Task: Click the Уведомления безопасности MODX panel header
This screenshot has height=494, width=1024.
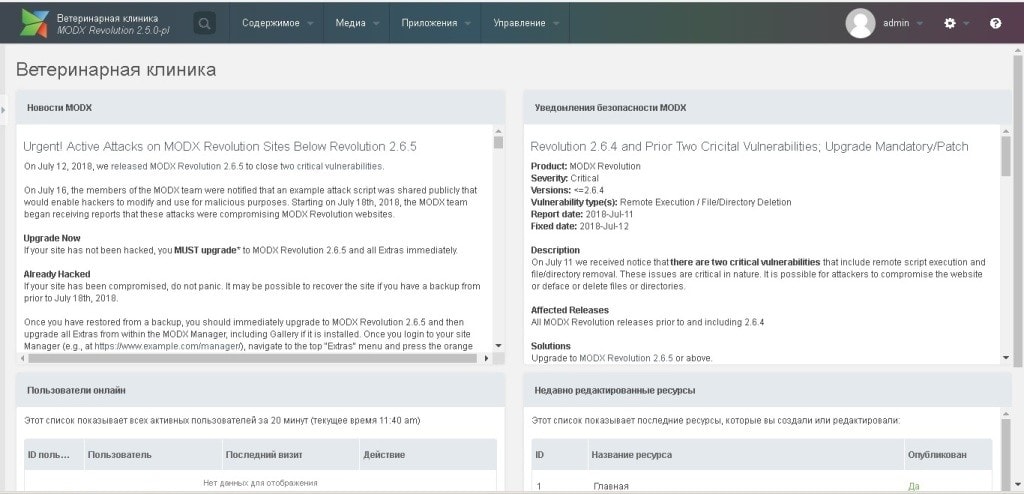Action: pyautogui.click(x=767, y=108)
